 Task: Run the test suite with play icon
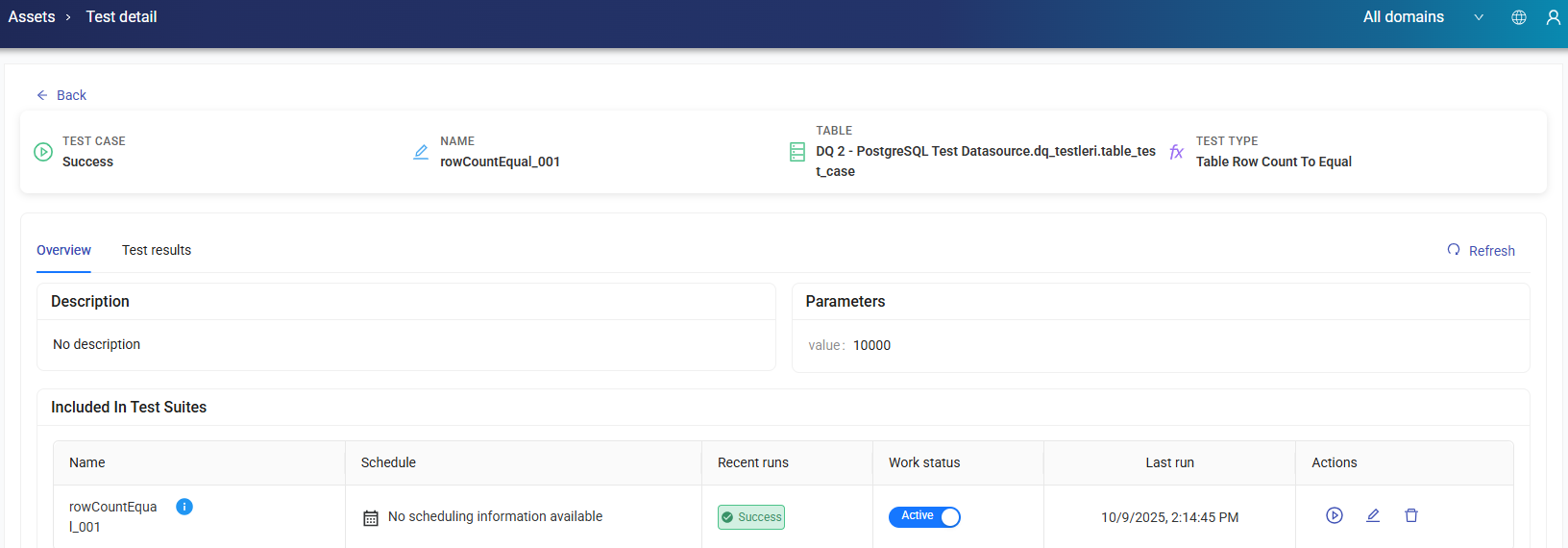point(1334,515)
